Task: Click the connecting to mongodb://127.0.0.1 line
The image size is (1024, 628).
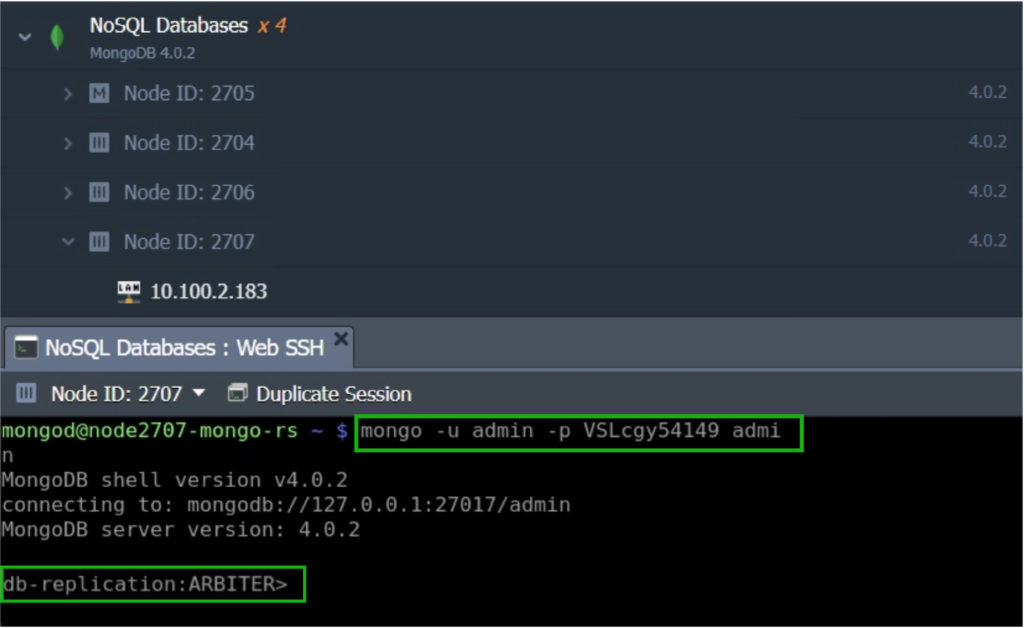Action: 286,505
